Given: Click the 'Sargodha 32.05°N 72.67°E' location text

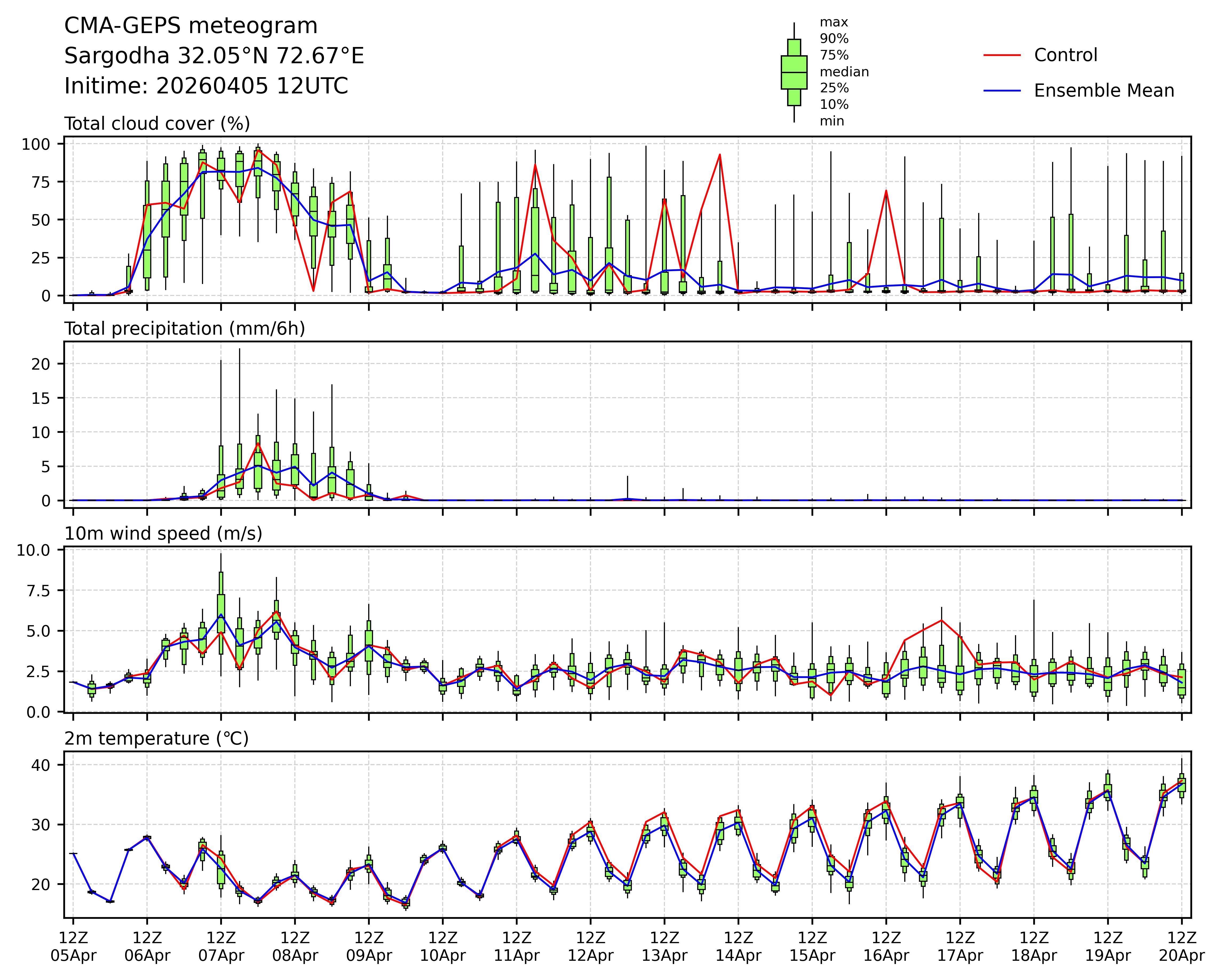Looking at the screenshot, I should [x=214, y=56].
